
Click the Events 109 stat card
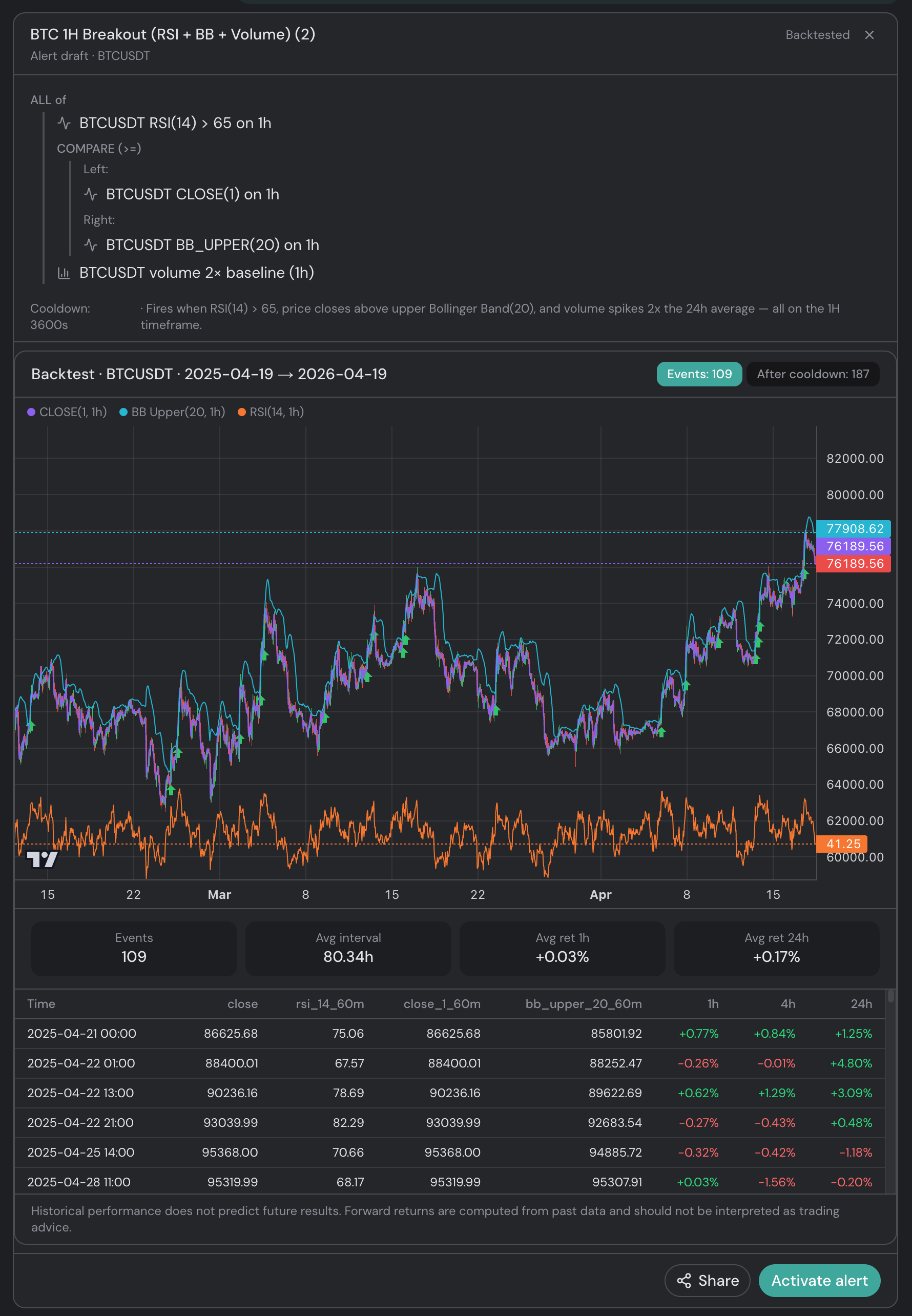(x=134, y=949)
